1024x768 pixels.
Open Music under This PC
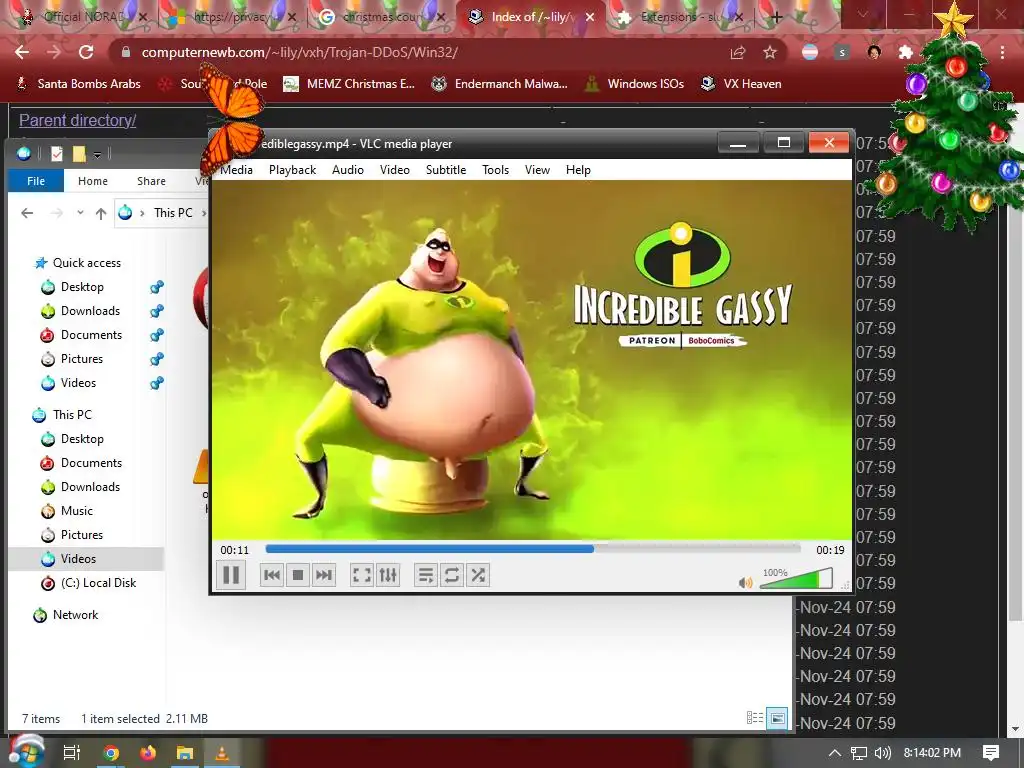click(x=76, y=511)
